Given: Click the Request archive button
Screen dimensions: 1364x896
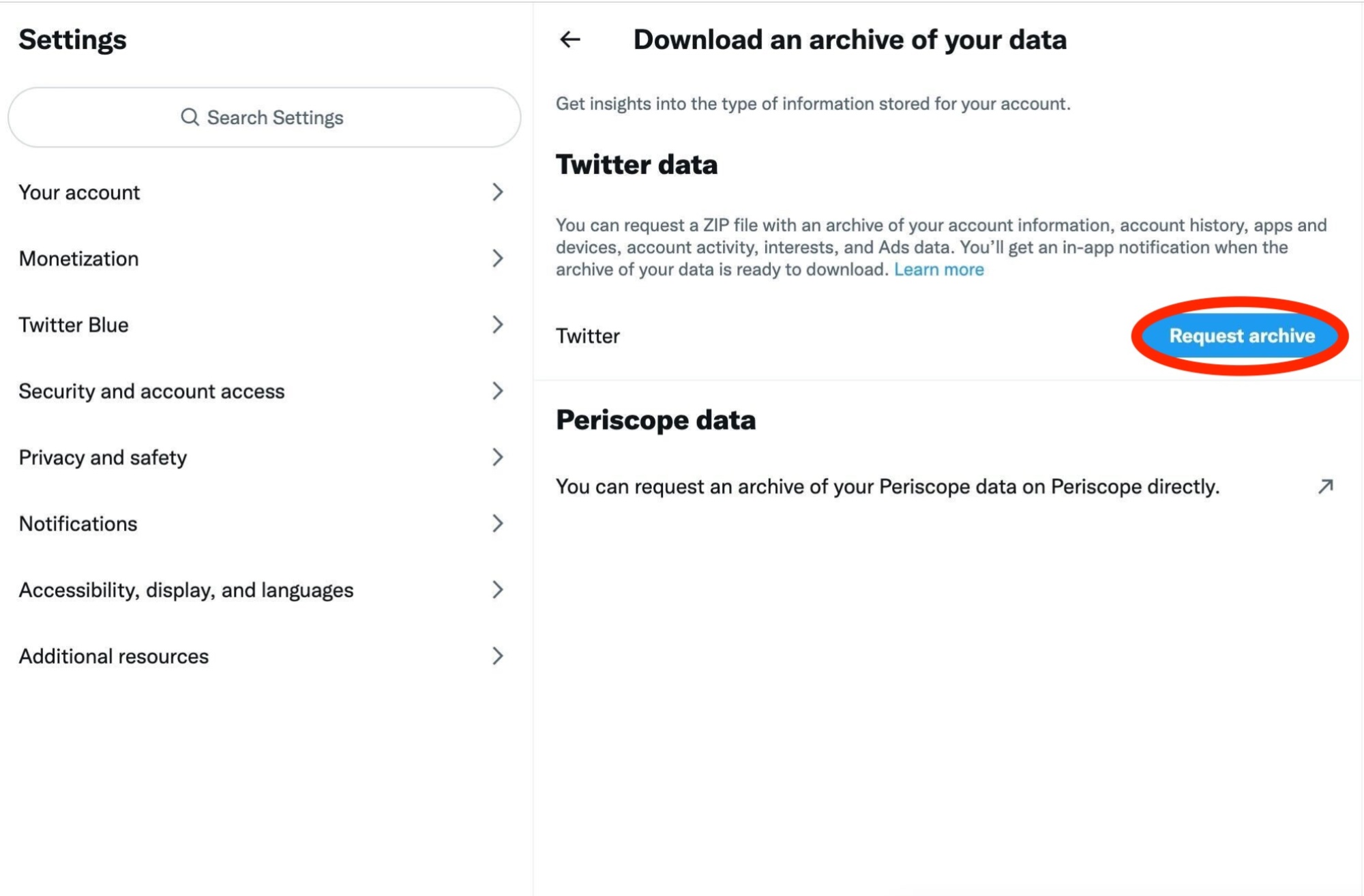Looking at the screenshot, I should 1242,335.
